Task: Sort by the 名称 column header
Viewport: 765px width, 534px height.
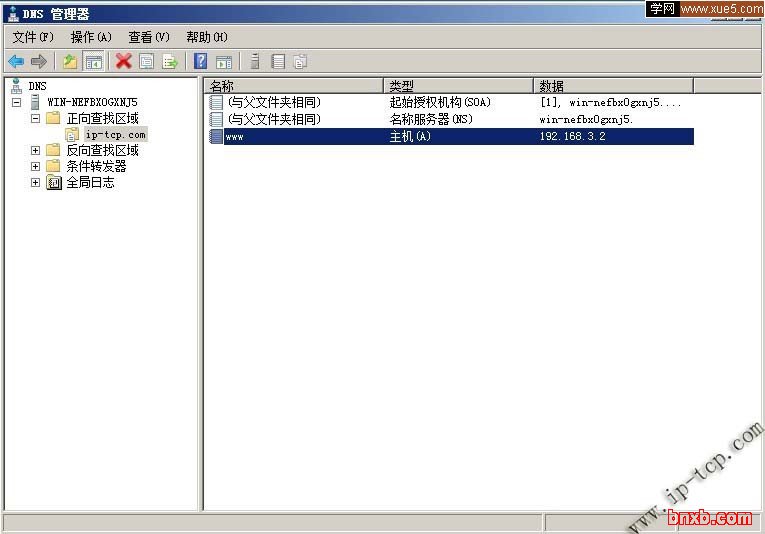Action: (x=294, y=86)
